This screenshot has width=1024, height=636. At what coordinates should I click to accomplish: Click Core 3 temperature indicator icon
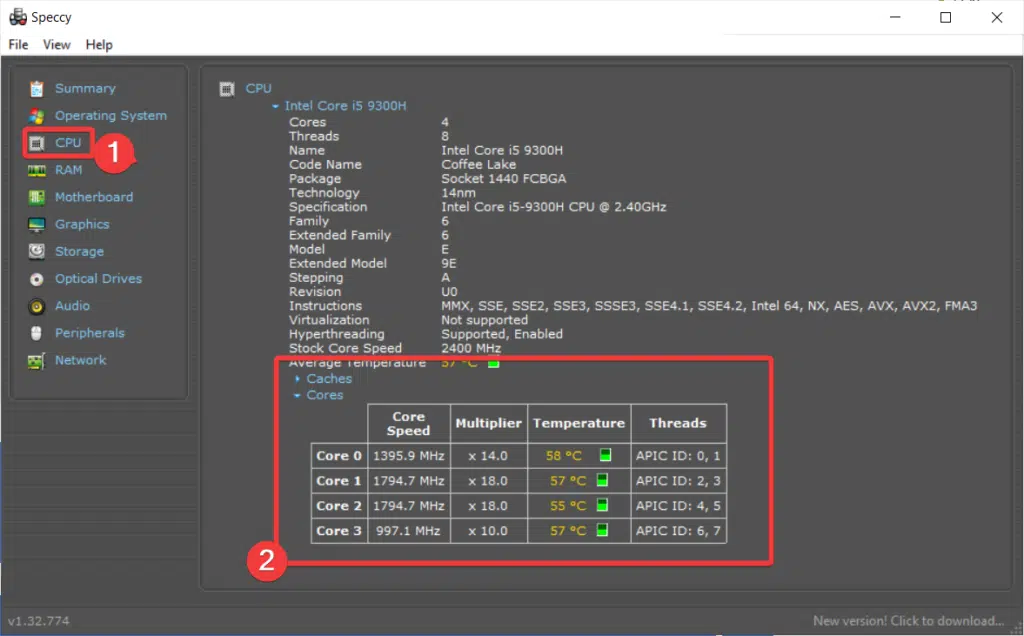[x=602, y=530]
